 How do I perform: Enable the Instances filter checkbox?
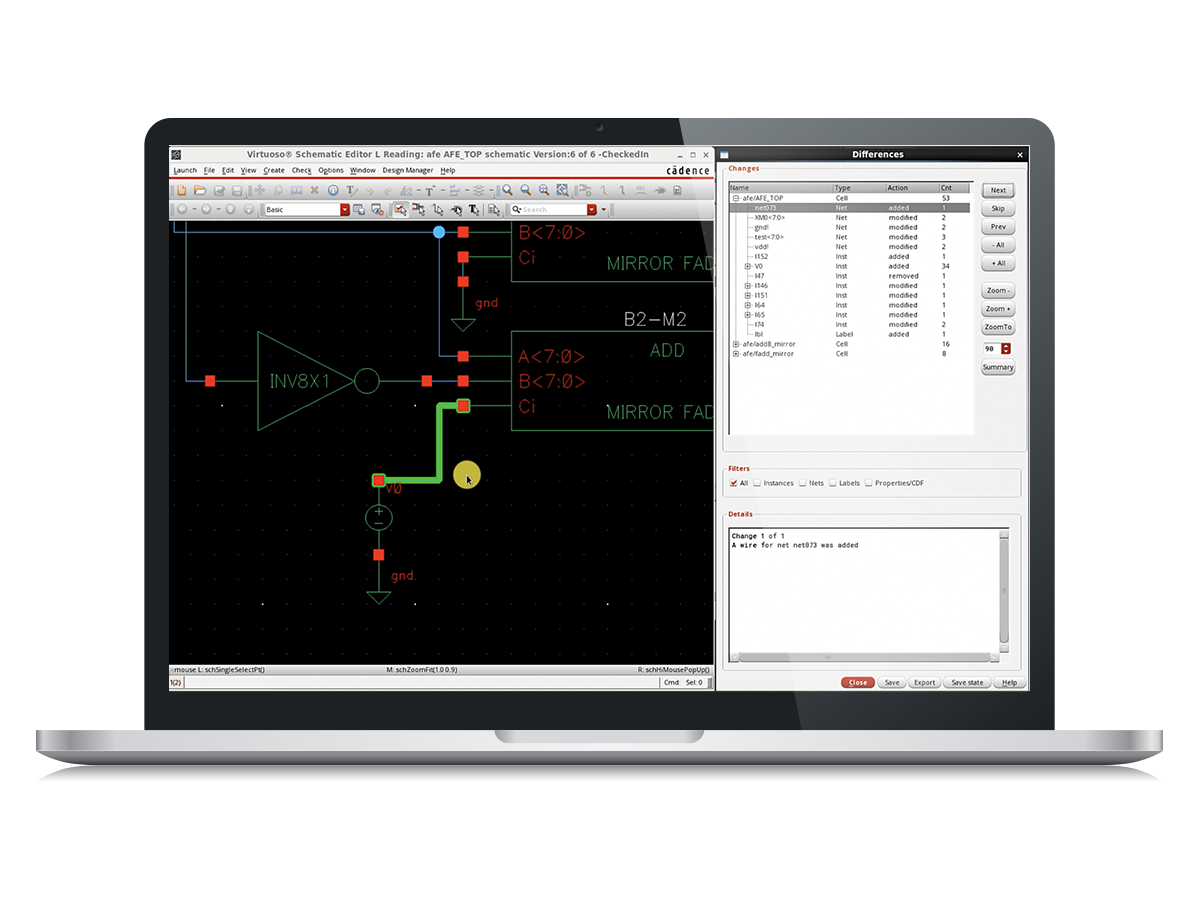(x=758, y=483)
